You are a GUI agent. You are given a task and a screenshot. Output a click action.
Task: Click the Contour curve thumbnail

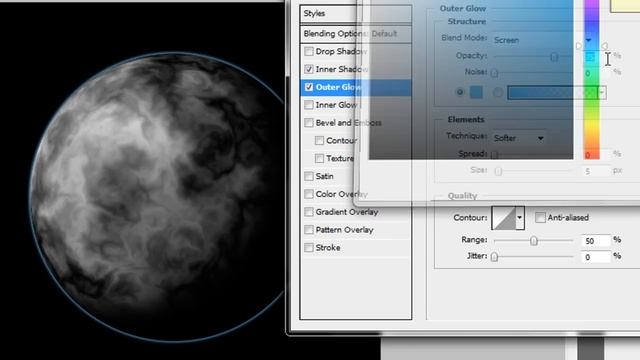pyautogui.click(x=503, y=218)
